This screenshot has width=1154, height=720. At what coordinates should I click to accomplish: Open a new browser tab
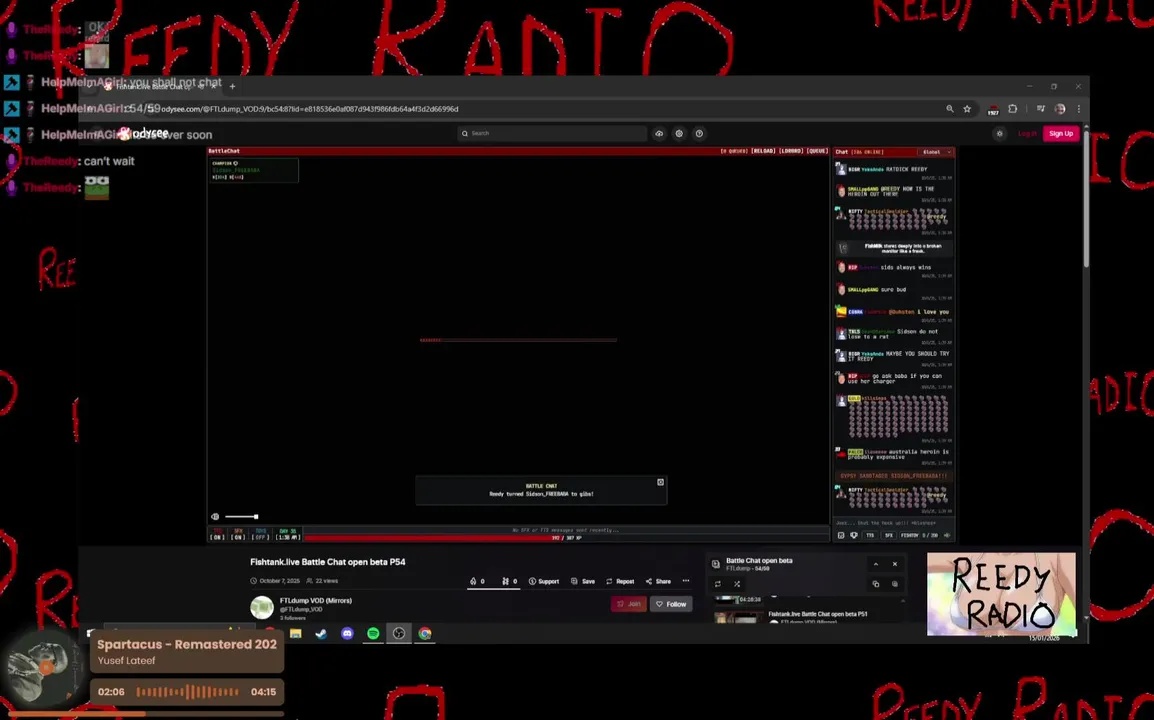pyautogui.click(x=233, y=86)
